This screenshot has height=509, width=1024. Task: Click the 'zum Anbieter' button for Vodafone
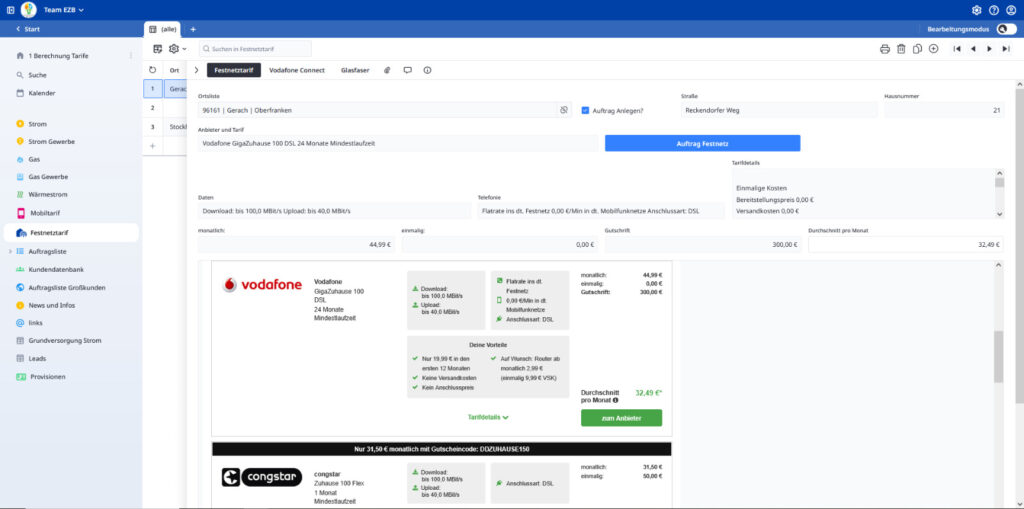coord(621,418)
